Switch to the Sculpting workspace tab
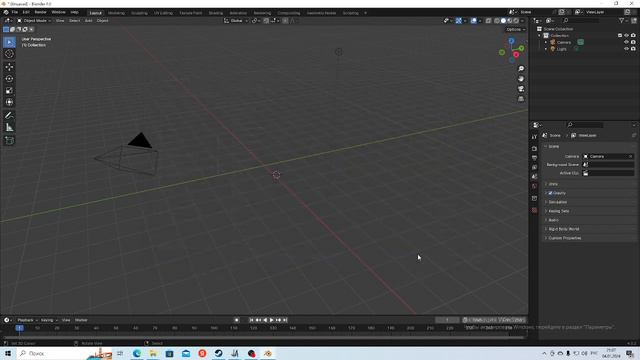640x360 pixels. tap(139, 13)
